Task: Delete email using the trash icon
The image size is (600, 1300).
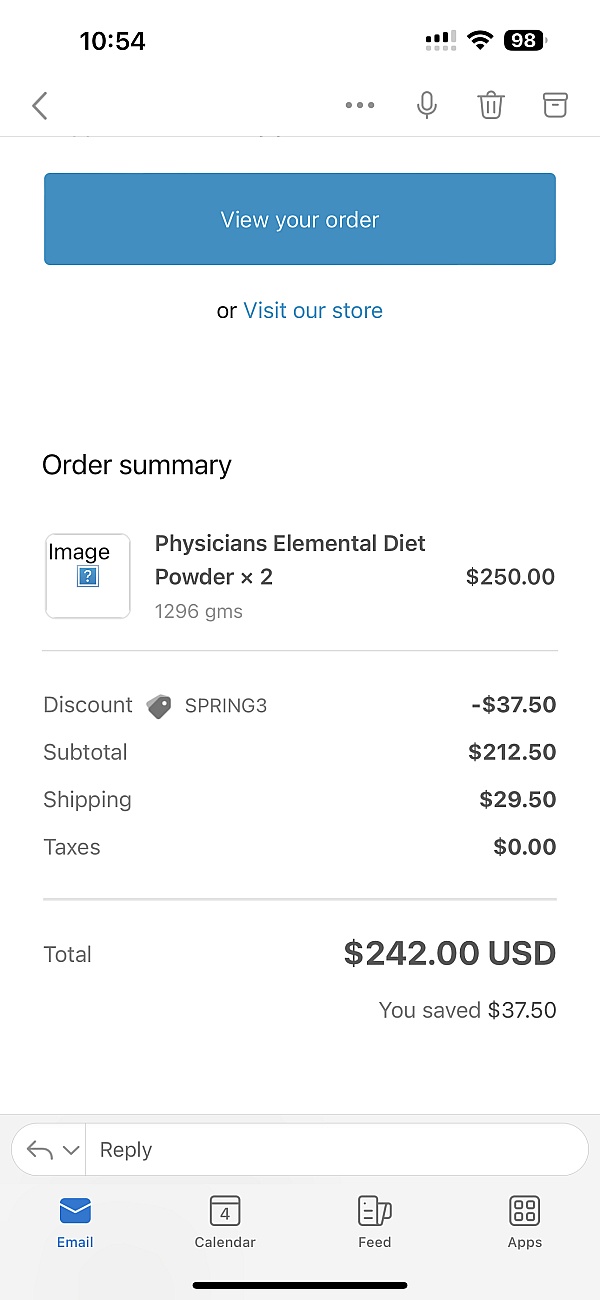Action: (x=491, y=105)
